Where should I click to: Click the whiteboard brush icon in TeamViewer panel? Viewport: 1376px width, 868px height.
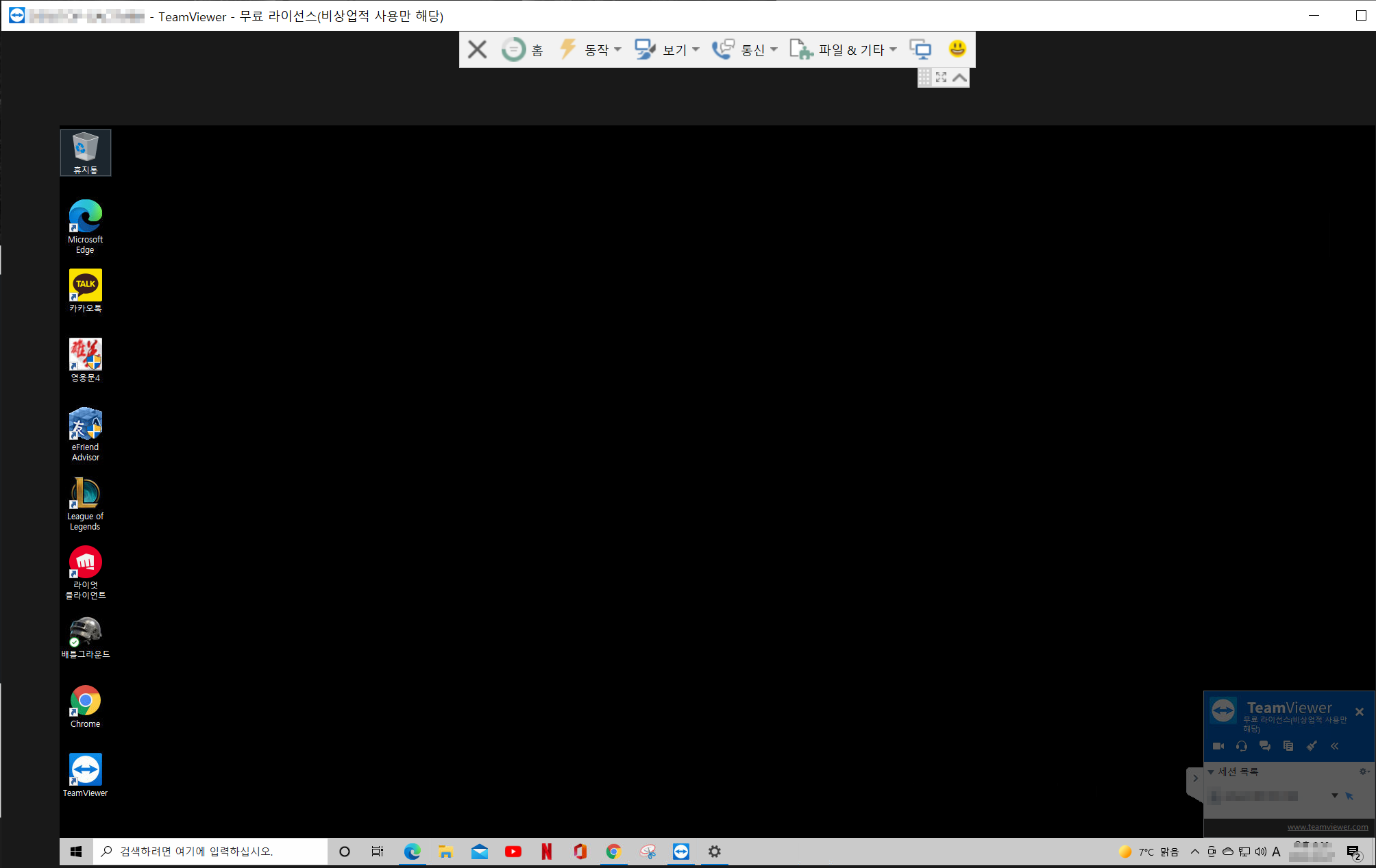pyautogui.click(x=1312, y=746)
